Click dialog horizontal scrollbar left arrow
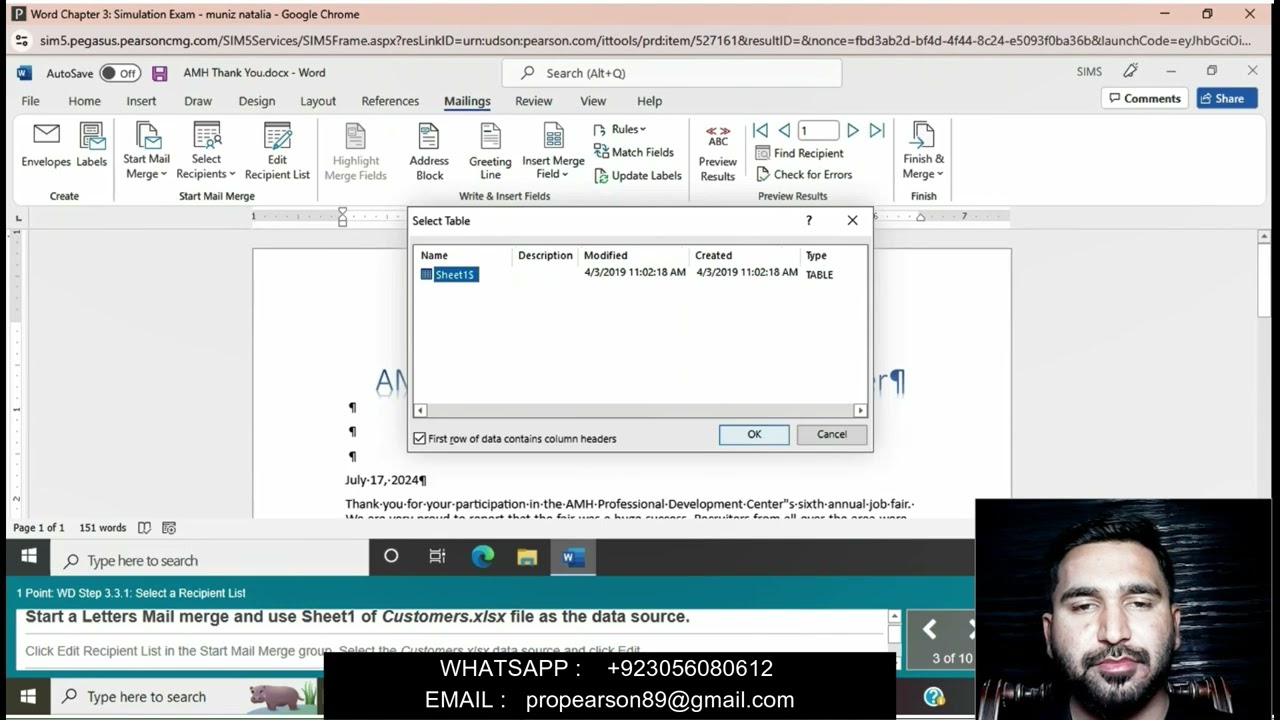Image resolution: width=1280 pixels, height=720 pixels. pos(420,410)
